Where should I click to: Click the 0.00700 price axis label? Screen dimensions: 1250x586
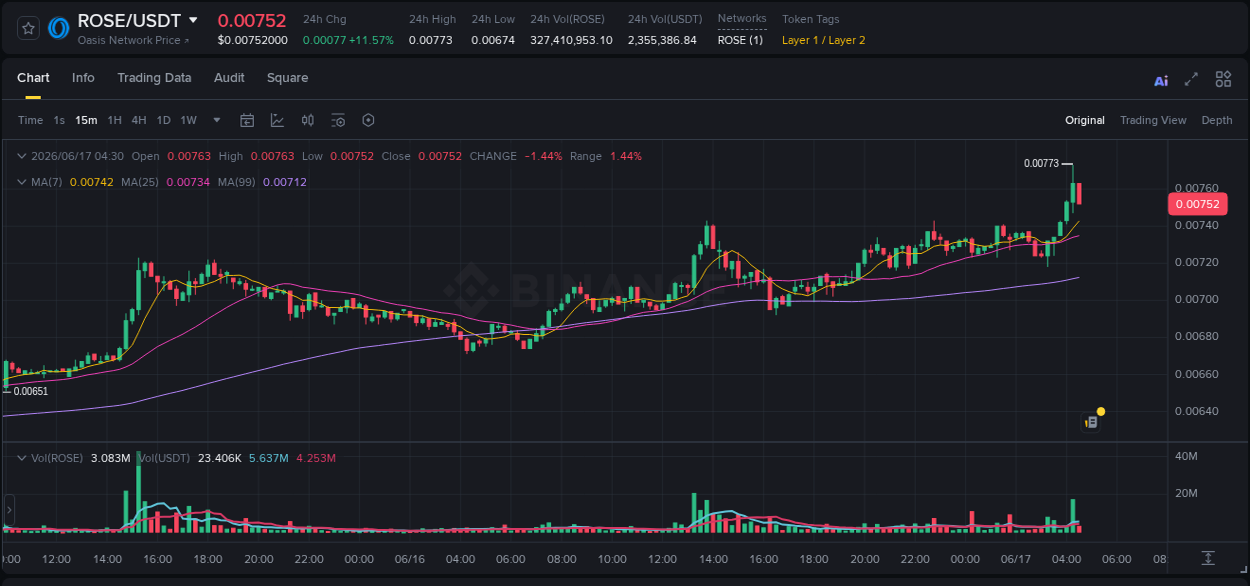[1196, 299]
